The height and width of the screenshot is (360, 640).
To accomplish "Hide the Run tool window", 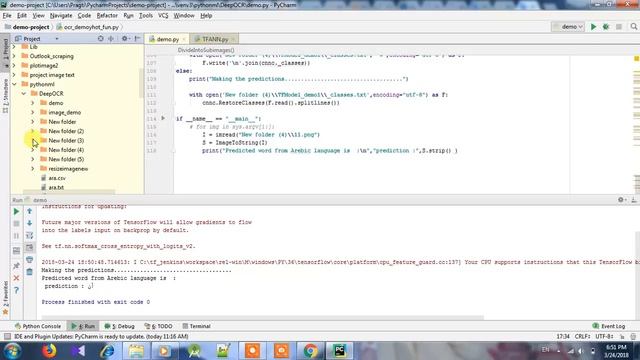I will [633, 200].
